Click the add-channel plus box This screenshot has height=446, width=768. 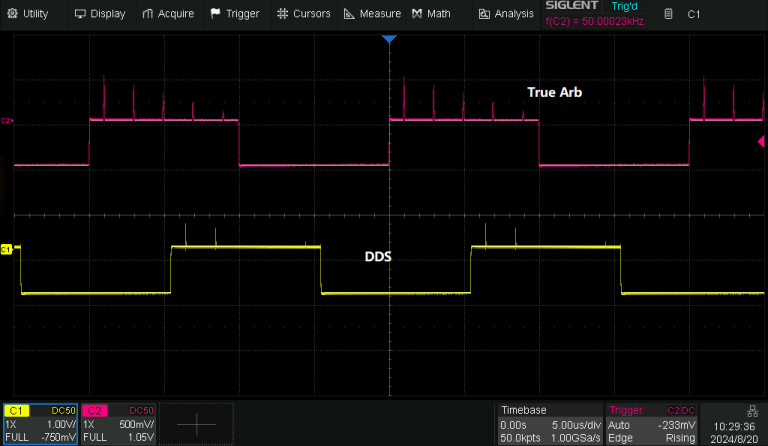pos(196,424)
